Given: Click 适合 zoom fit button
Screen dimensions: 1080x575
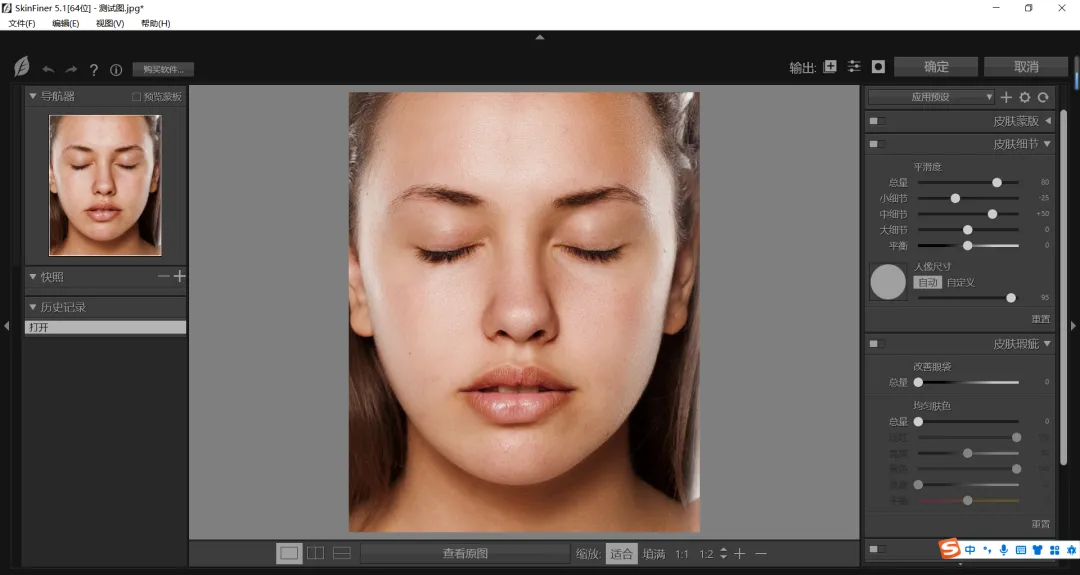Looking at the screenshot, I should pyautogui.click(x=621, y=554).
